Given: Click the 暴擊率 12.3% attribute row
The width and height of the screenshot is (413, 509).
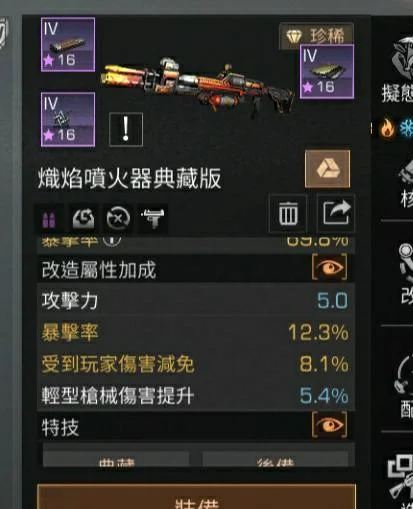Looking at the screenshot, I should tap(196, 332).
